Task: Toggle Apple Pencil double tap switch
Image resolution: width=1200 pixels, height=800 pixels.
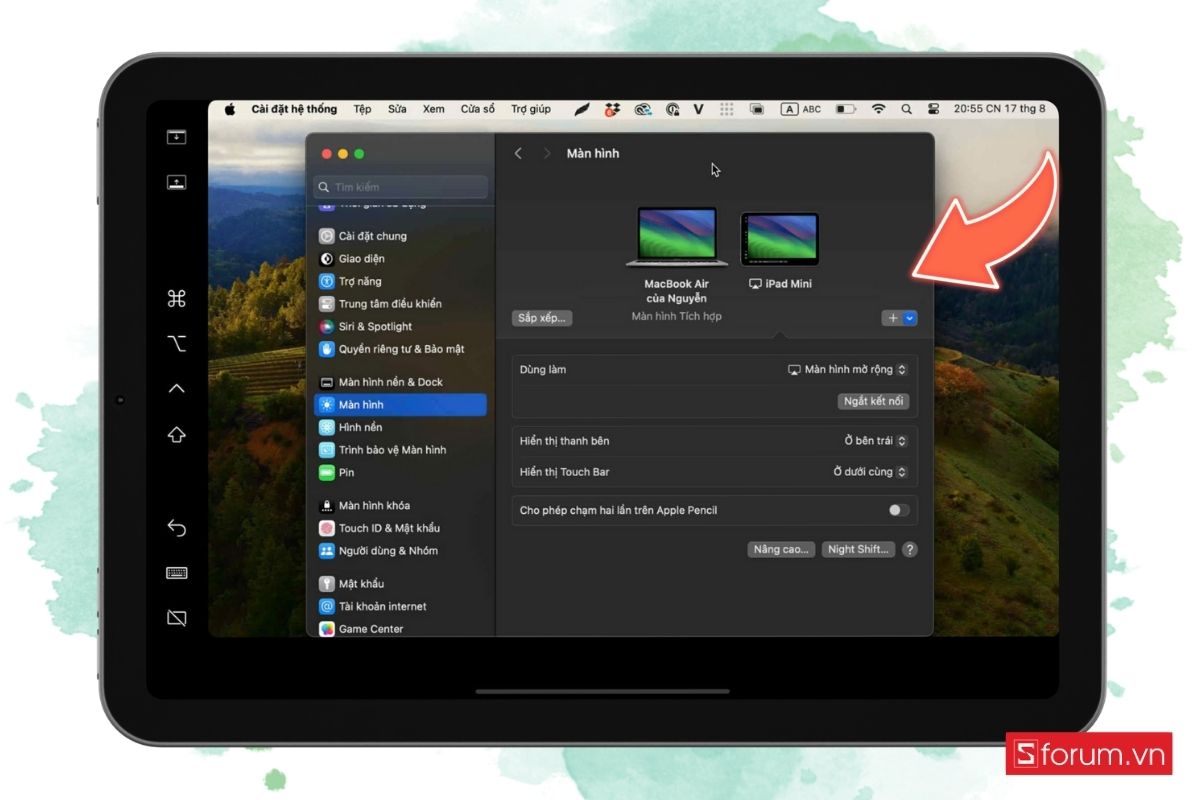Action: point(898,510)
